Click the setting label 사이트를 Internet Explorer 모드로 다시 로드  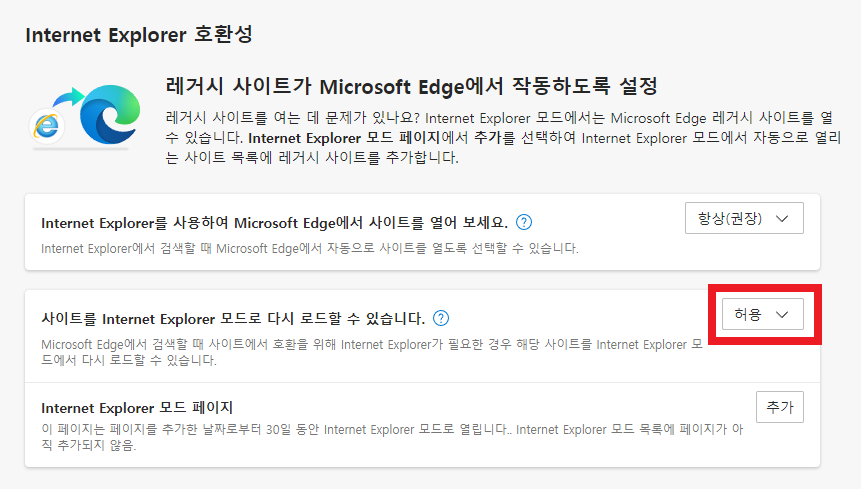point(233,319)
